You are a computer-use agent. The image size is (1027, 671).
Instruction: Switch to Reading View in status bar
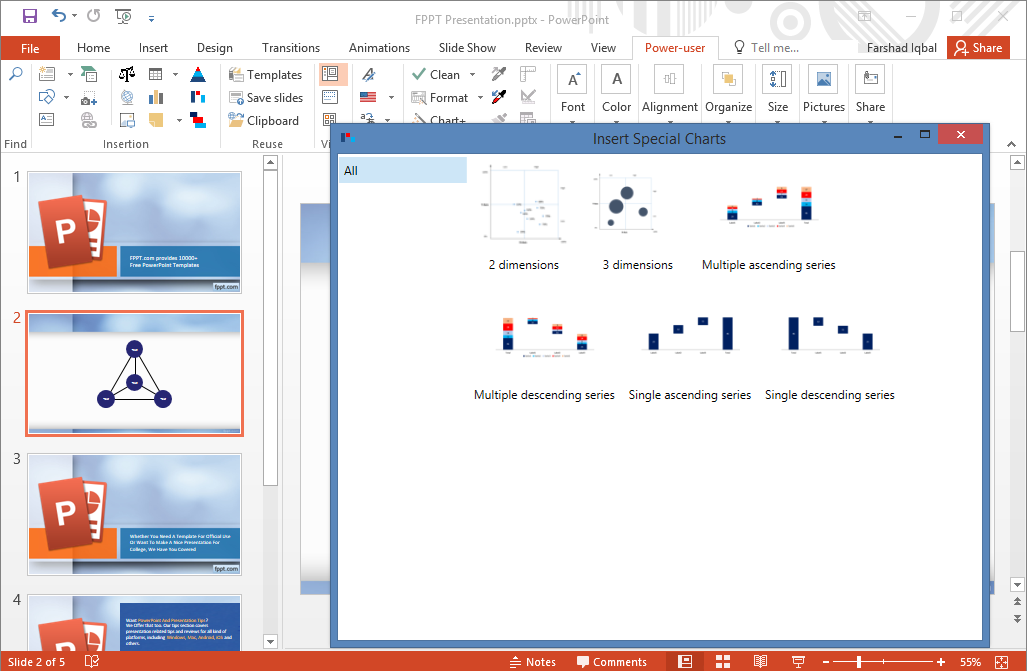point(760,661)
